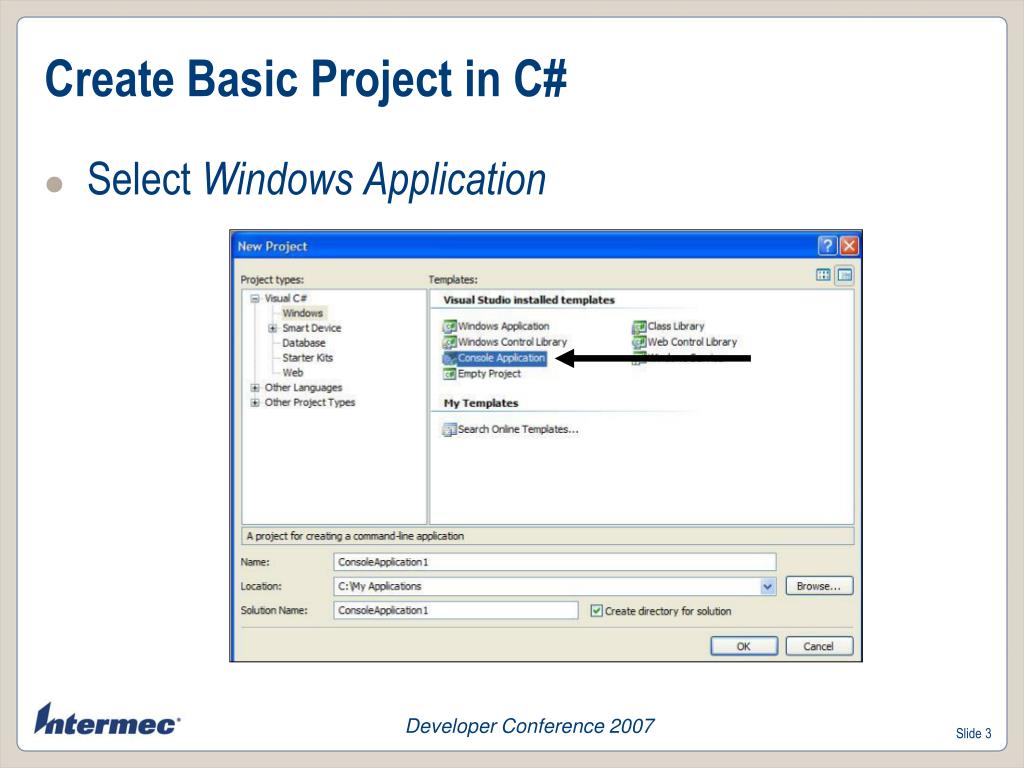Pick the Console Application template icon

[x=449, y=358]
